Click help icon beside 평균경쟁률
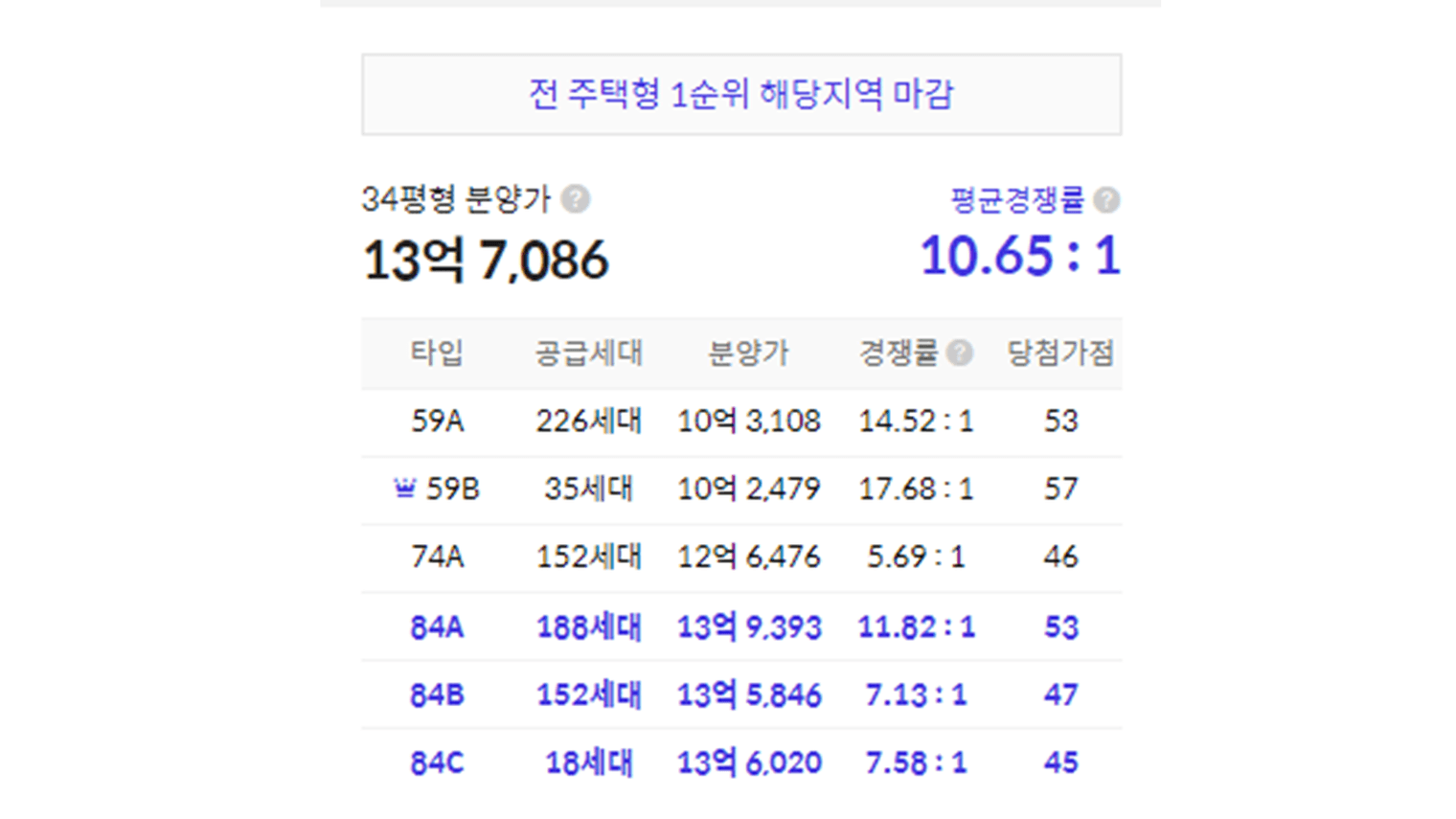1456x819 pixels. coord(1106,199)
